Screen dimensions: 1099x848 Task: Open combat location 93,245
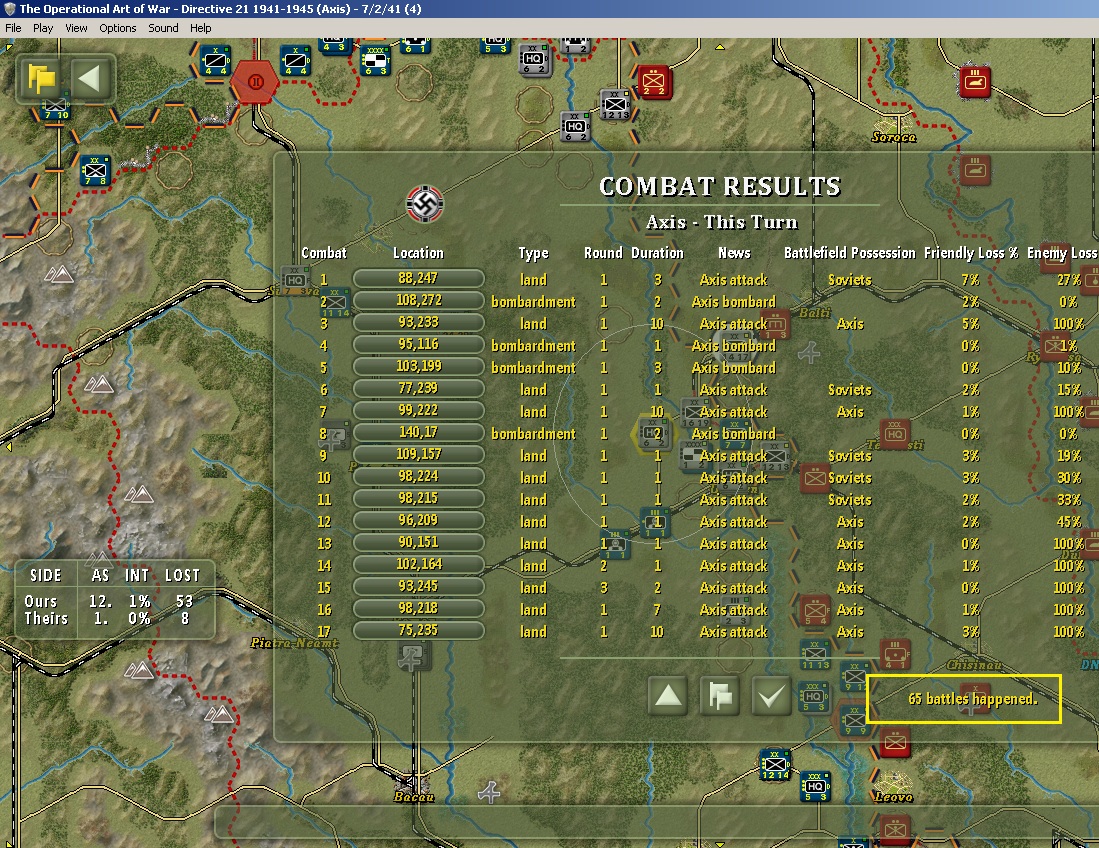[418, 587]
